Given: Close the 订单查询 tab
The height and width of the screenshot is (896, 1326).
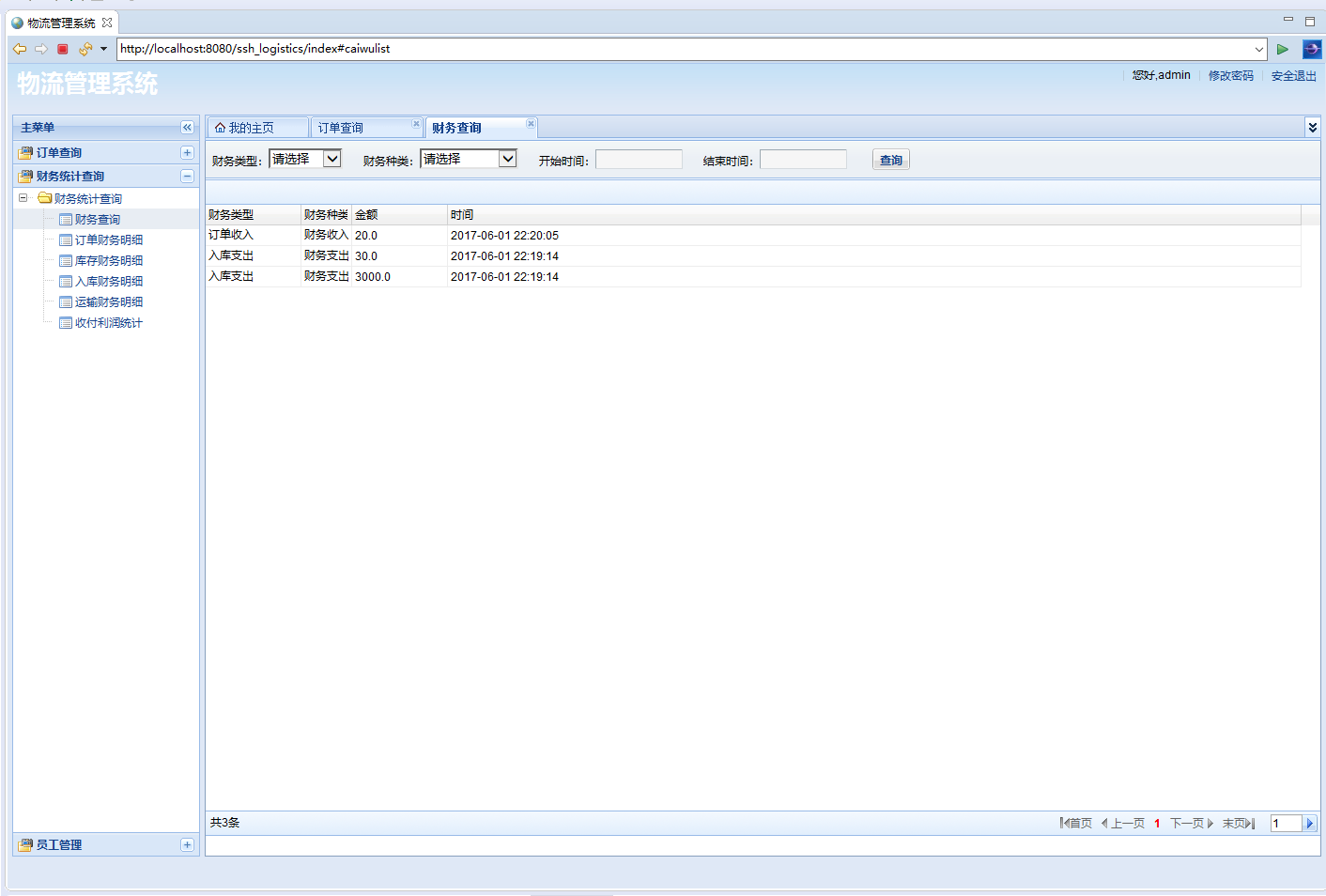Looking at the screenshot, I should coord(416,124).
